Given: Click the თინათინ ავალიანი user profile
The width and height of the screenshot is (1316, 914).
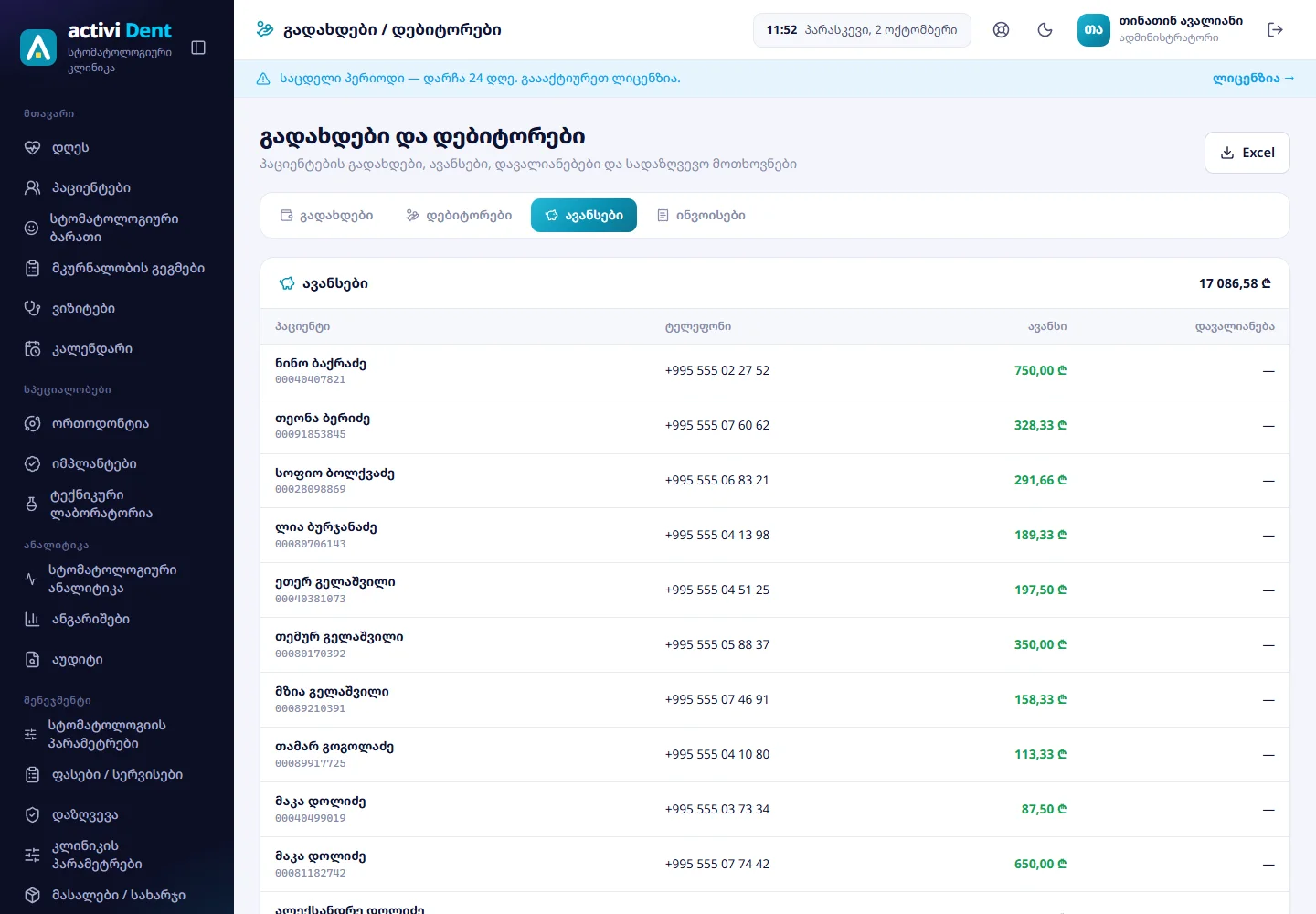Looking at the screenshot, I should 1161,30.
